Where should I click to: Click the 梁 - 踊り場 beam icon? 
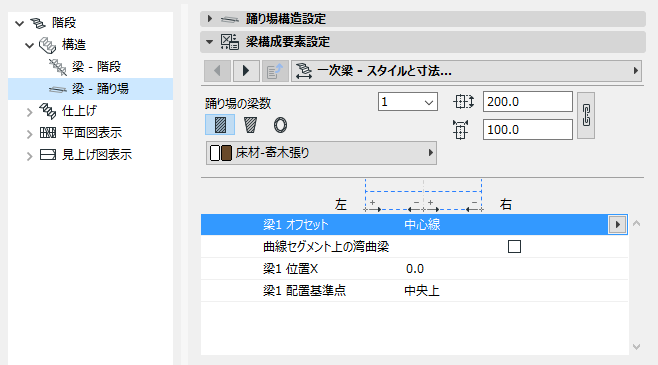click(58, 89)
